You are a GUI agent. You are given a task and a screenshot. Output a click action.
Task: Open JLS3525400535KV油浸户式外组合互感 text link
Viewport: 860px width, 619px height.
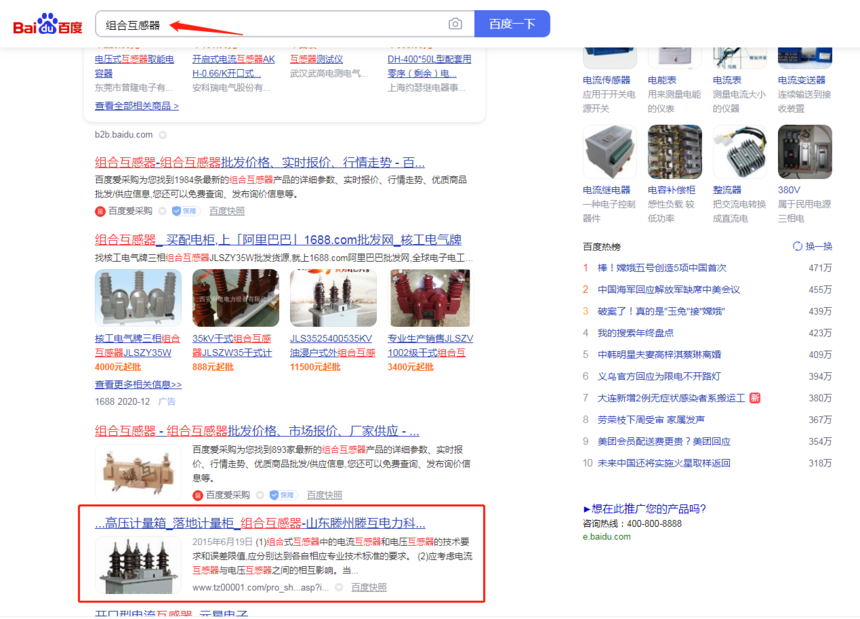pos(332,345)
